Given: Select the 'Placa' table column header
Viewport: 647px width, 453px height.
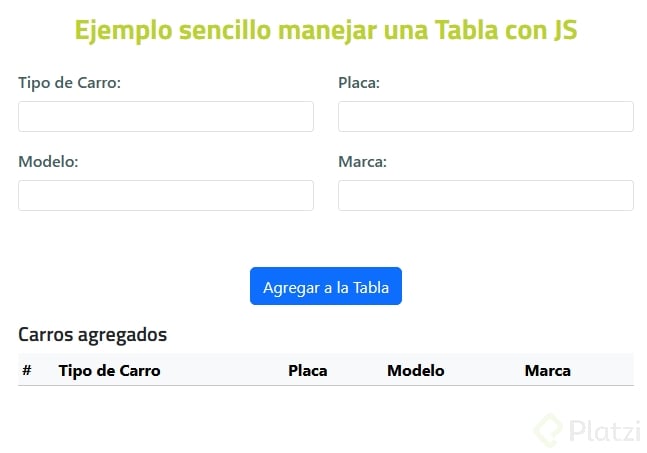Looking at the screenshot, I should click(308, 371).
